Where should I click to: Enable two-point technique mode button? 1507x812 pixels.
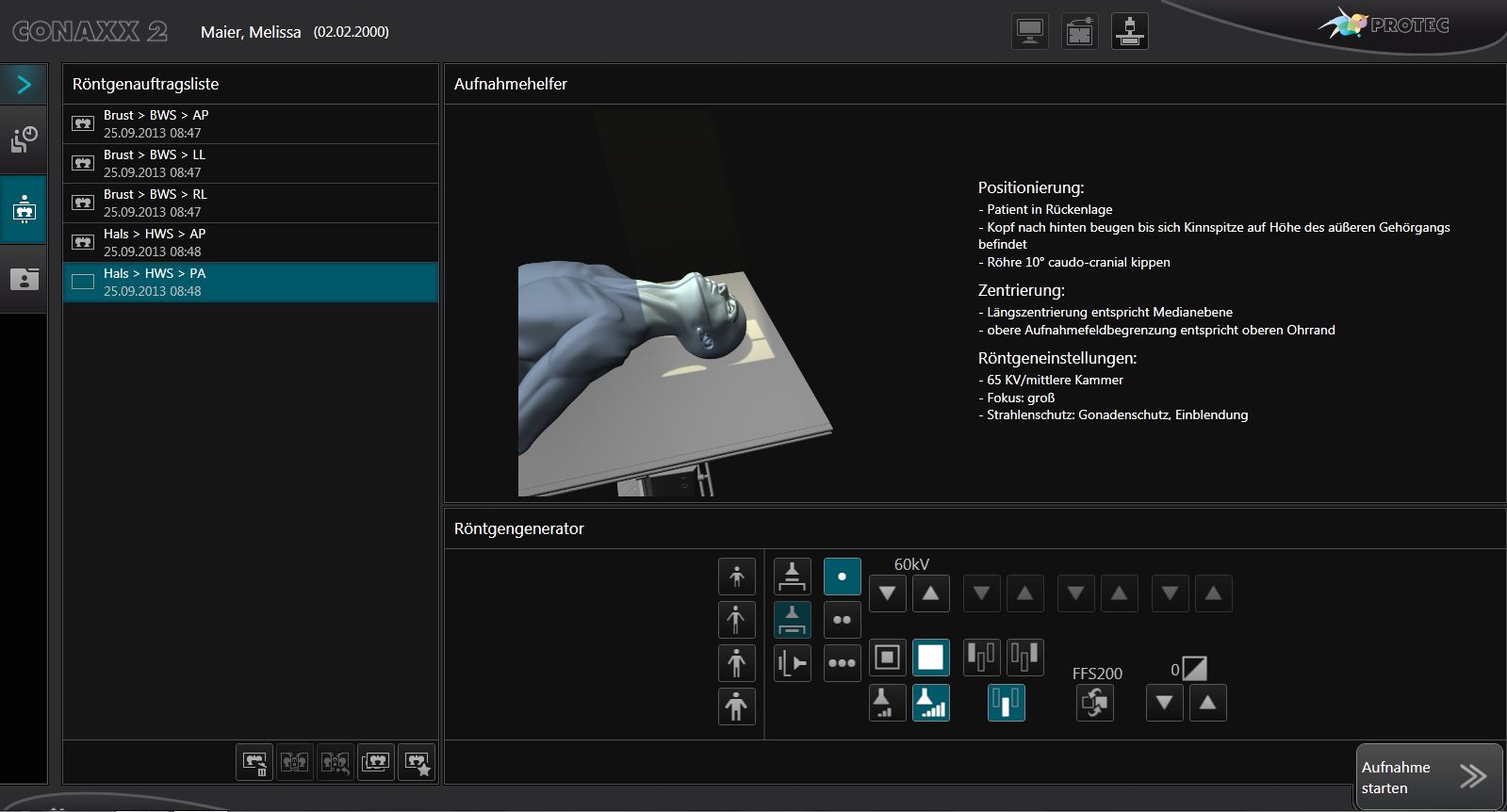tap(842, 620)
